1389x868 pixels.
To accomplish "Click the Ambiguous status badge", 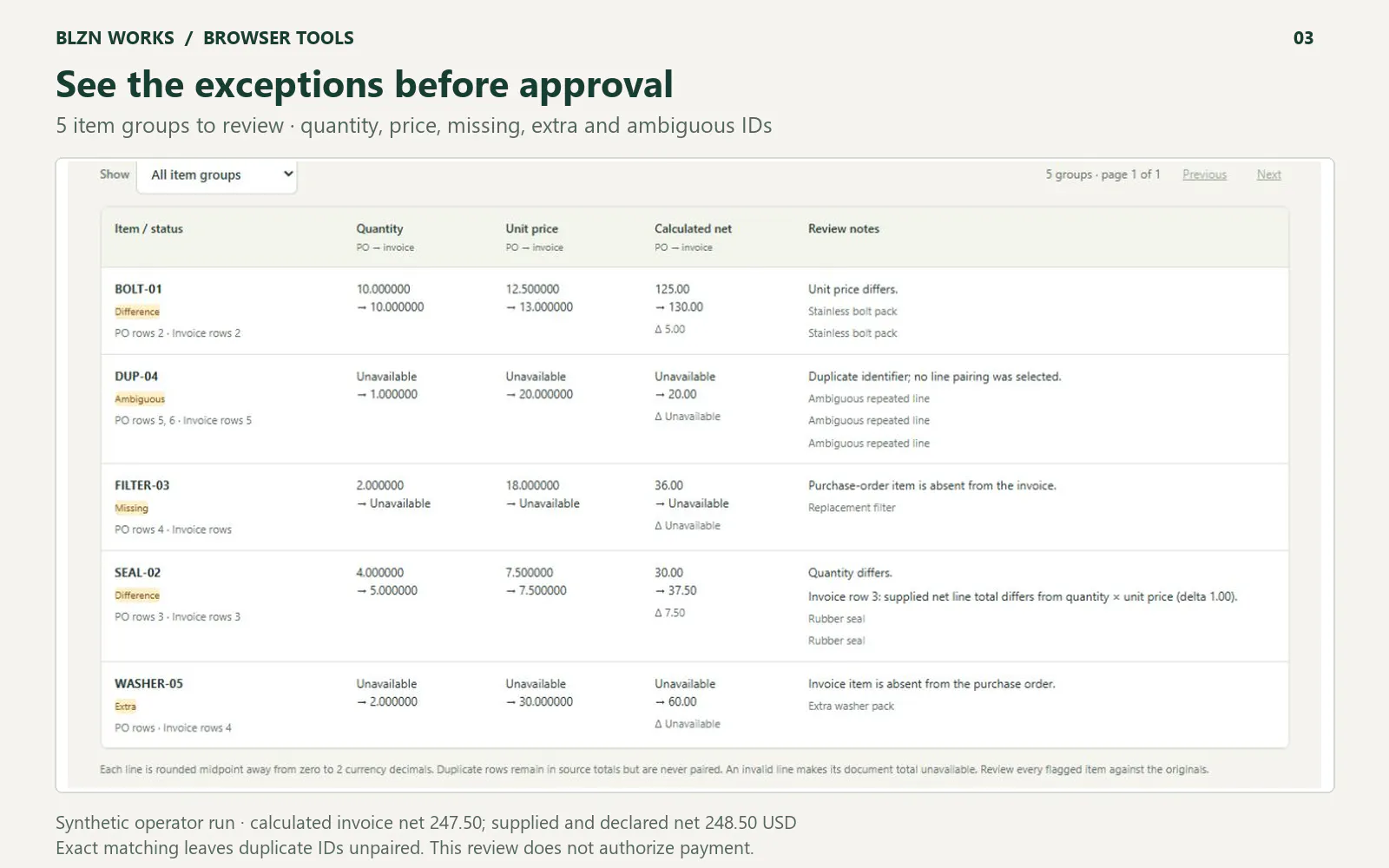I will click(140, 399).
